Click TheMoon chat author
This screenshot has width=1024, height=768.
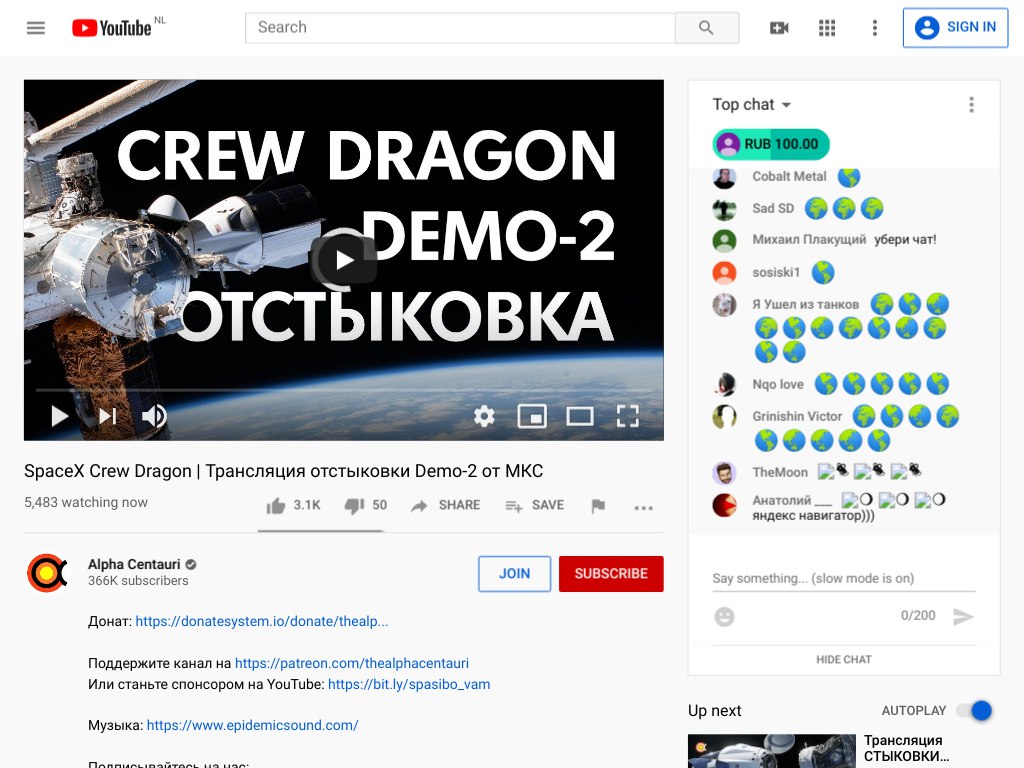[780, 472]
